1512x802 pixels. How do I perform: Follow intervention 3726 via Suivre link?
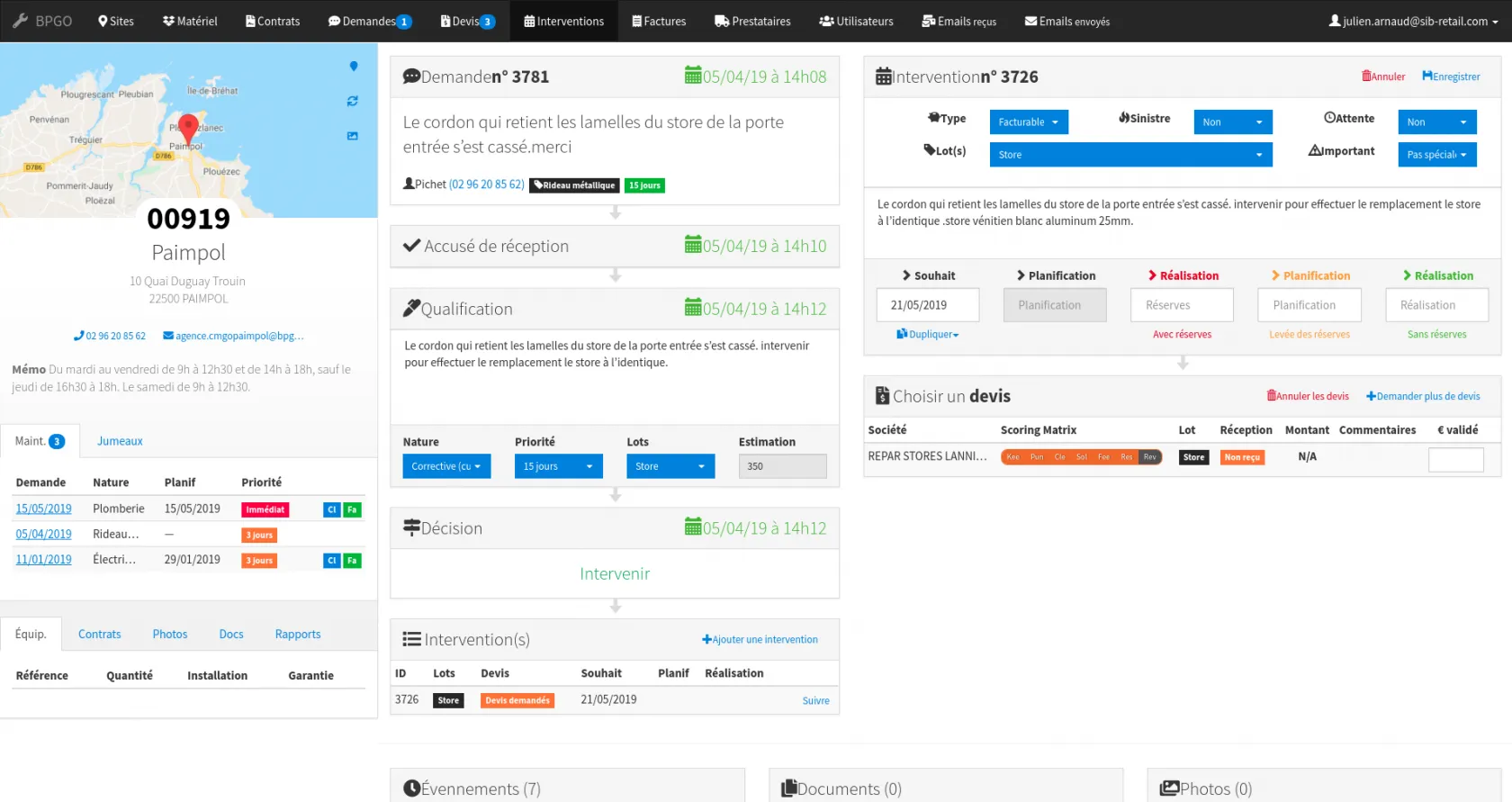point(815,701)
